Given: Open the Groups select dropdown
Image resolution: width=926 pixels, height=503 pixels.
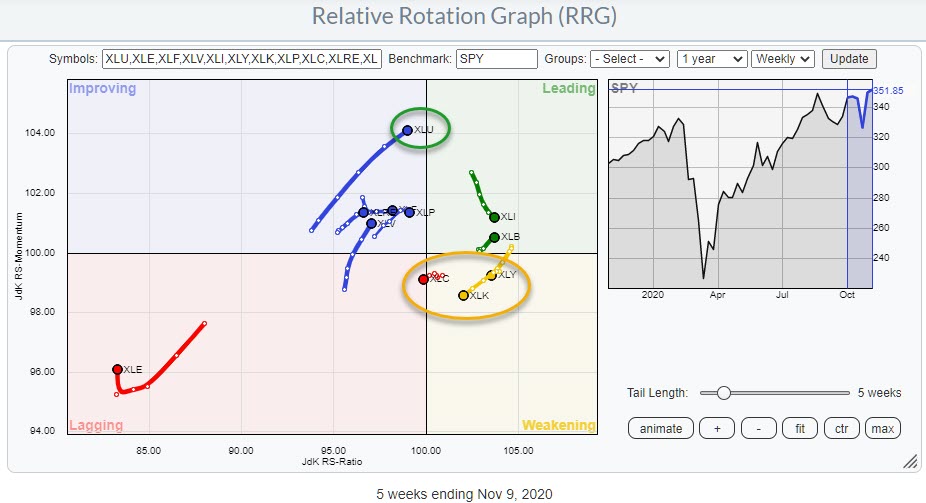Looking at the screenshot, I should [x=629, y=59].
